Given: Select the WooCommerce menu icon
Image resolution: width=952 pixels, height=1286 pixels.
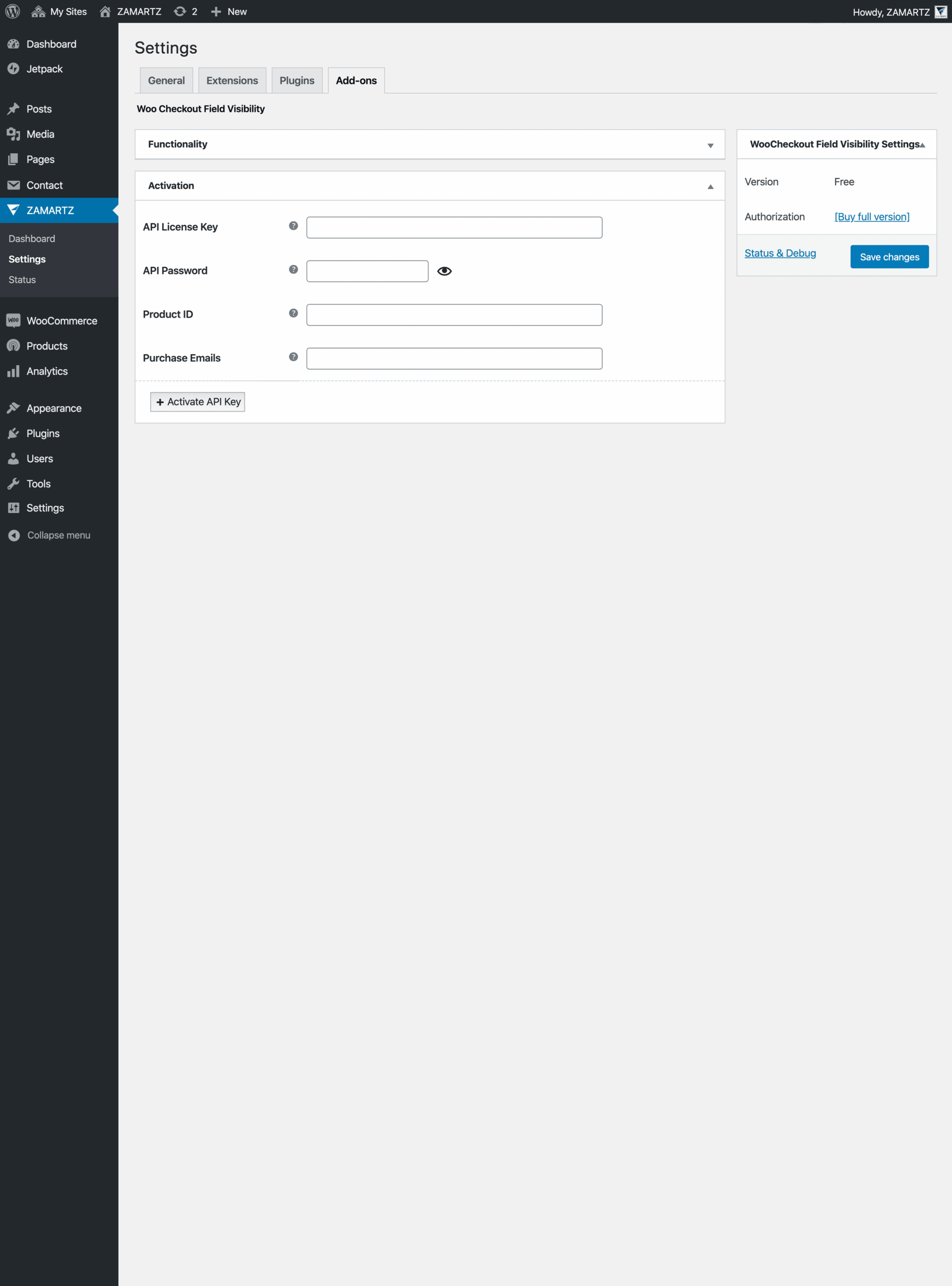Looking at the screenshot, I should pyautogui.click(x=13, y=320).
